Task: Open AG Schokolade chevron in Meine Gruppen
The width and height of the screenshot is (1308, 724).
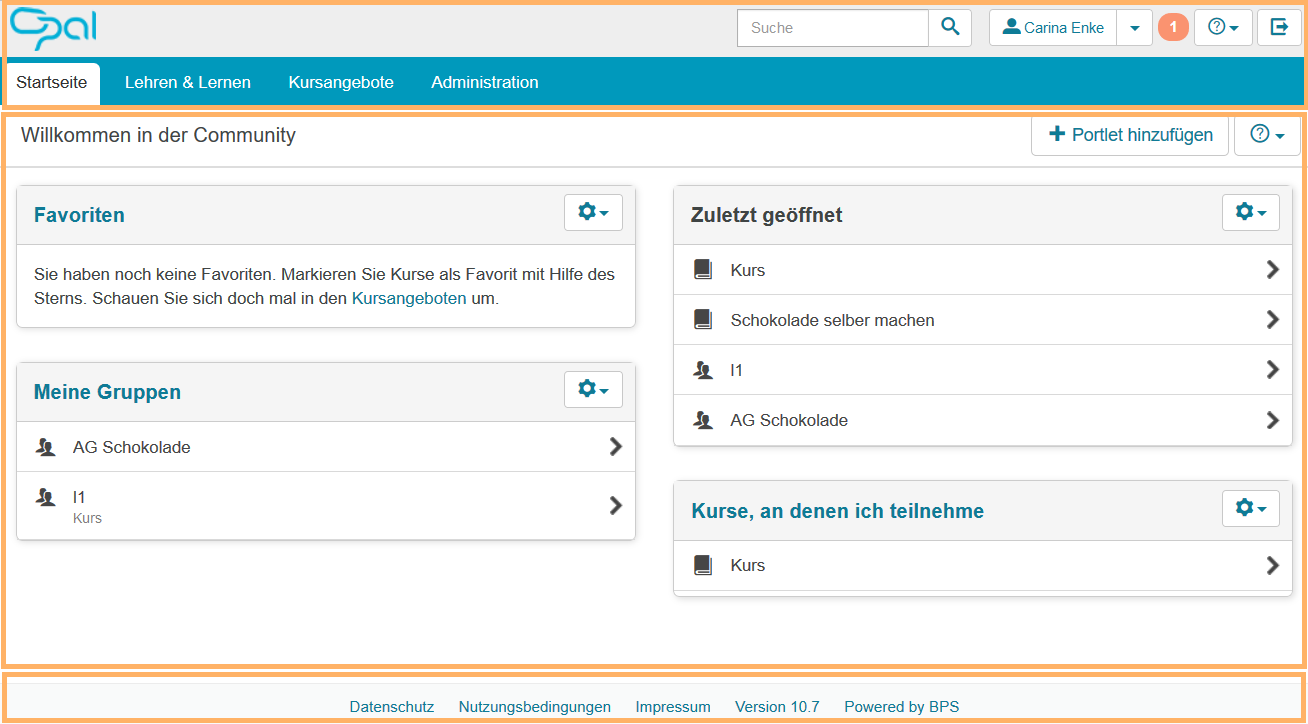Action: (x=615, y=447)
